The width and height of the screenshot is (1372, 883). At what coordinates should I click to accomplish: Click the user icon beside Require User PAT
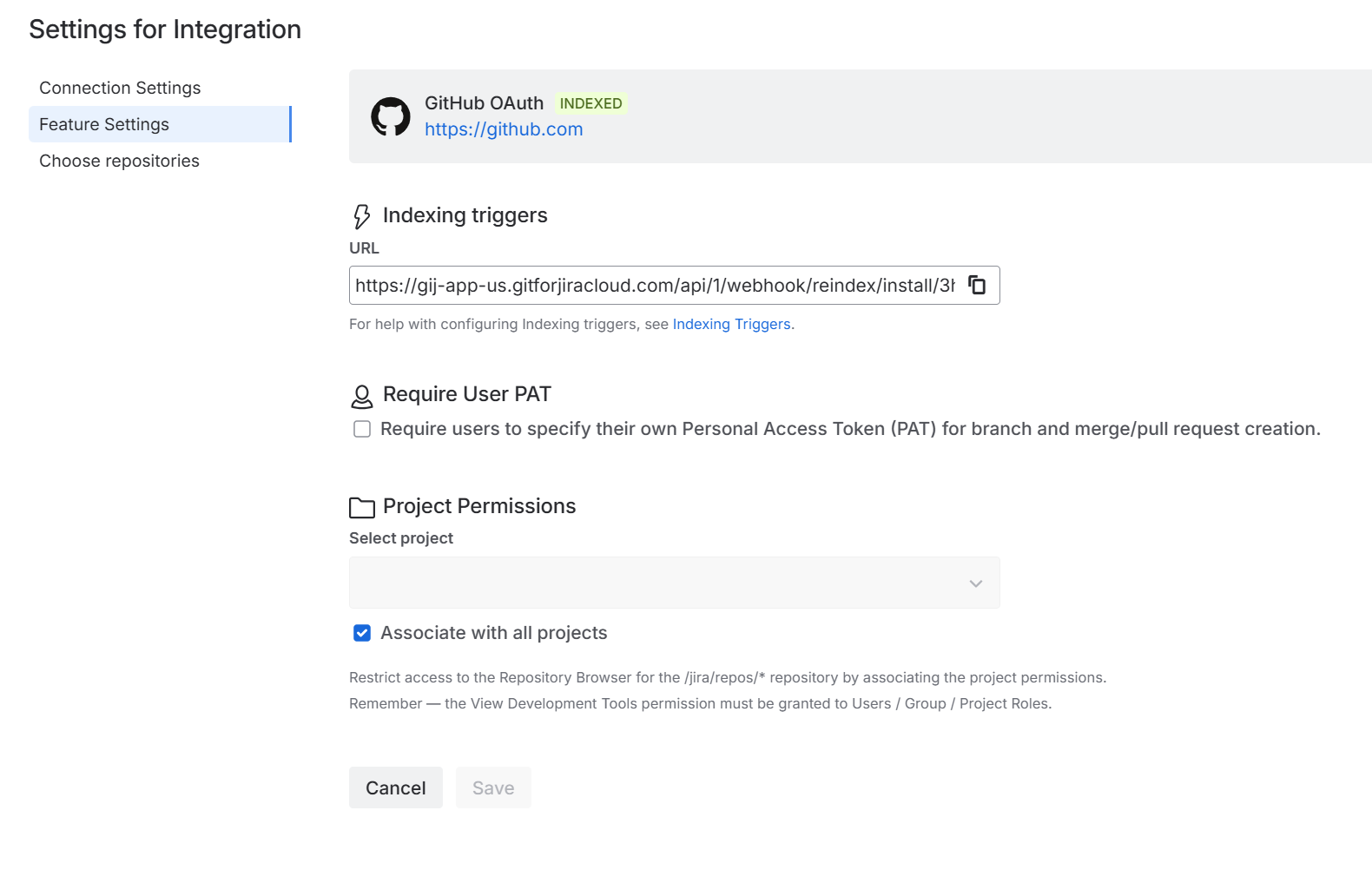click(x=362, y=396)
